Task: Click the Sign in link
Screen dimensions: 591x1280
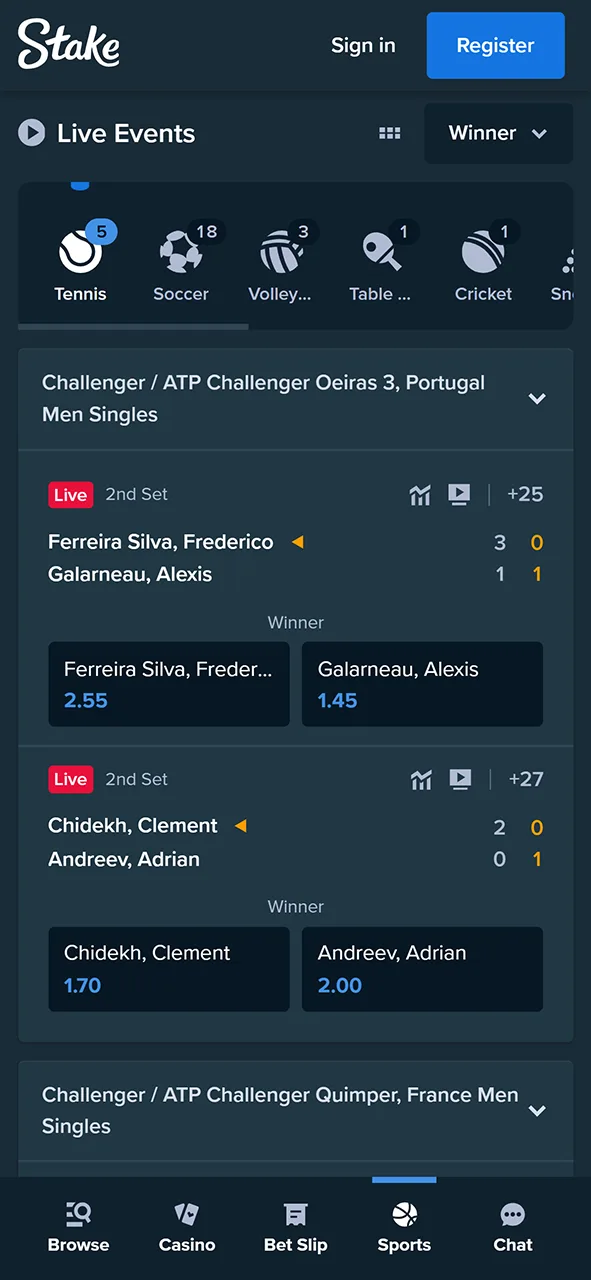Action: point(363,45)
